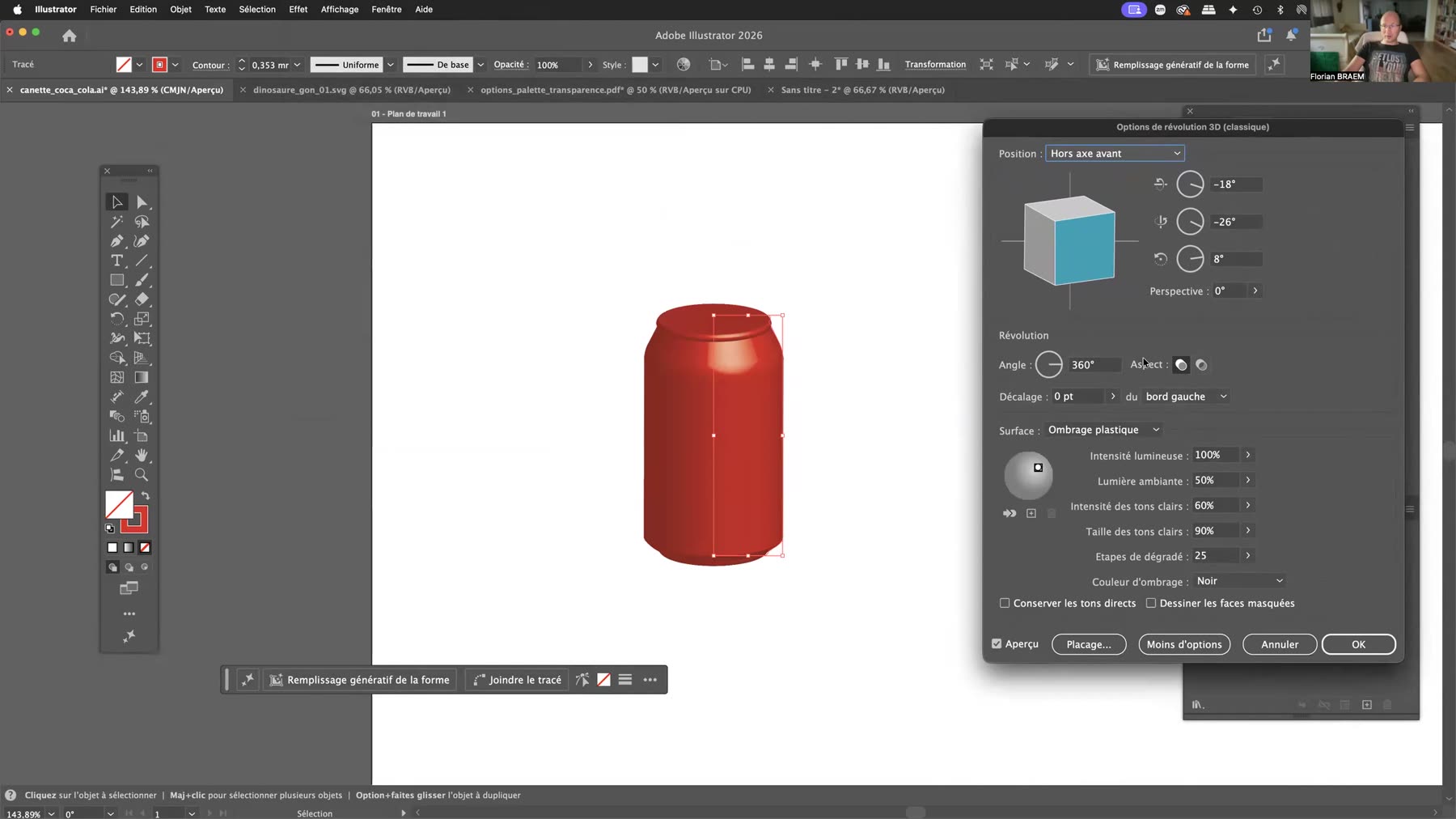
Task: Click the Recolor Artwork wheel icon
Action: pos(684,65)
